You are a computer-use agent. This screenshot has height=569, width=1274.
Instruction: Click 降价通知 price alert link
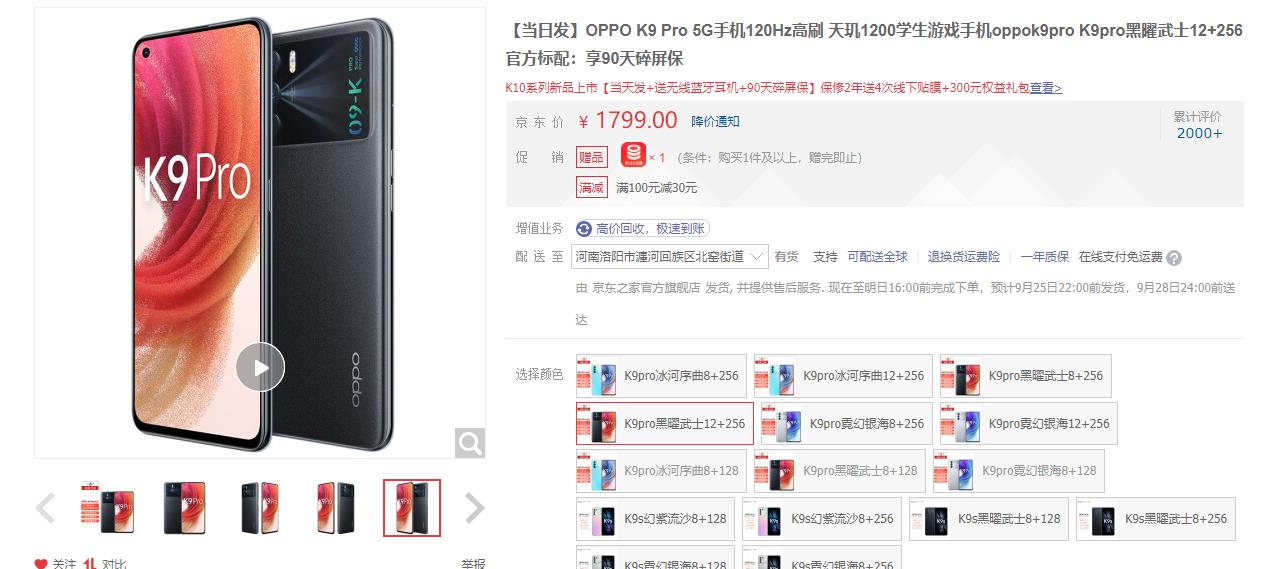click(716, 121)
